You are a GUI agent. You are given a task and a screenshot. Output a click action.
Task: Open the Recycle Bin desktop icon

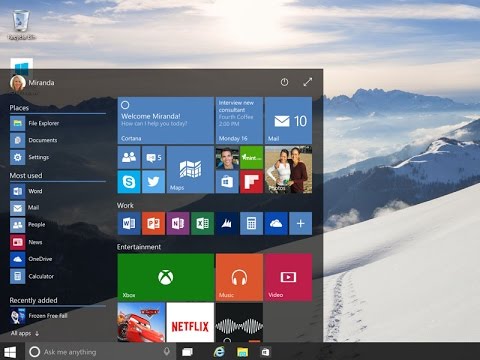point(21,25)
